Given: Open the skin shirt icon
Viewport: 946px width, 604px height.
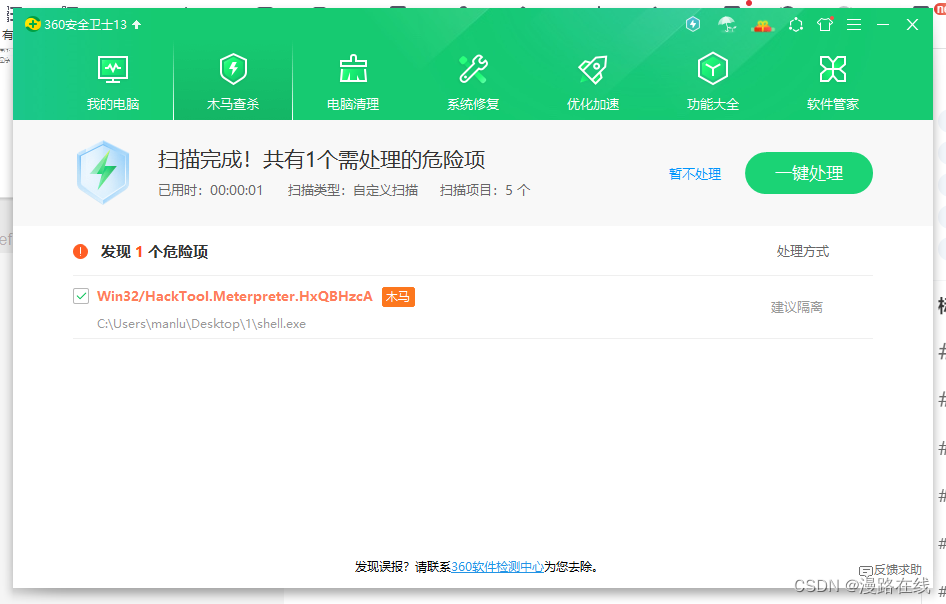Looking at the screenshot, I should click(825, 24).
